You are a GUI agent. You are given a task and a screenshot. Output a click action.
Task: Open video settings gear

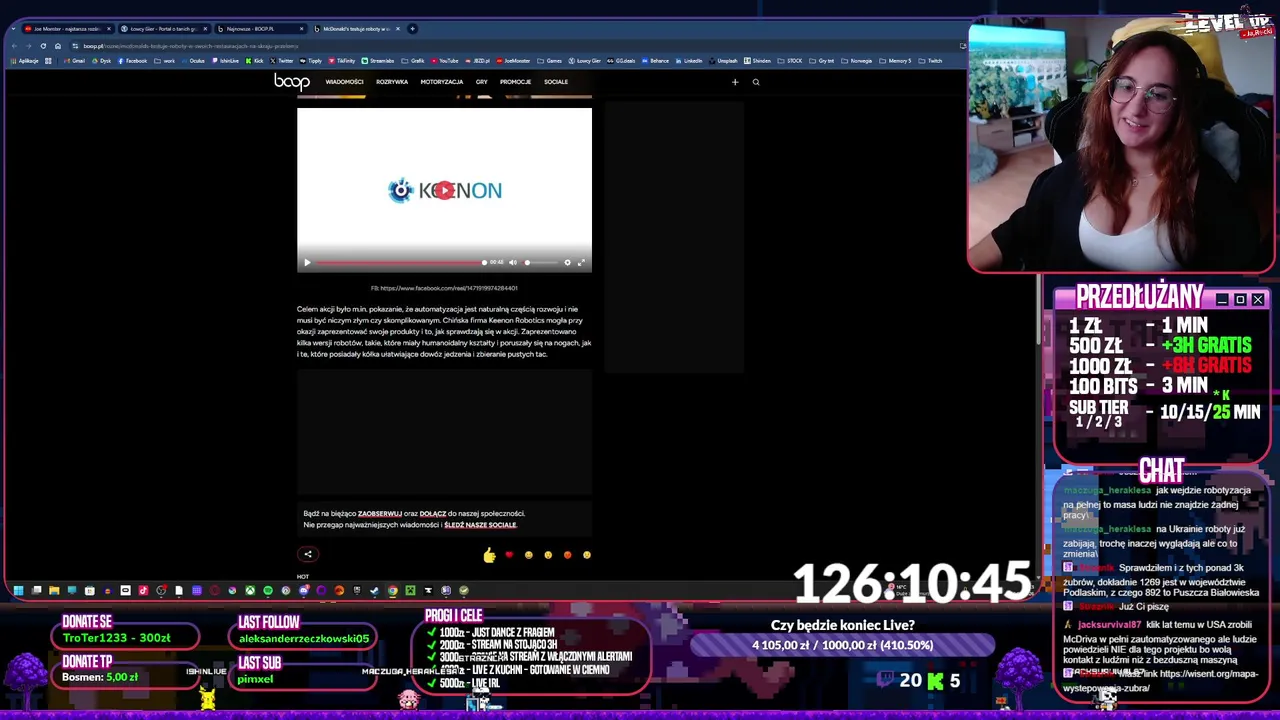click(x=567, y=263)
